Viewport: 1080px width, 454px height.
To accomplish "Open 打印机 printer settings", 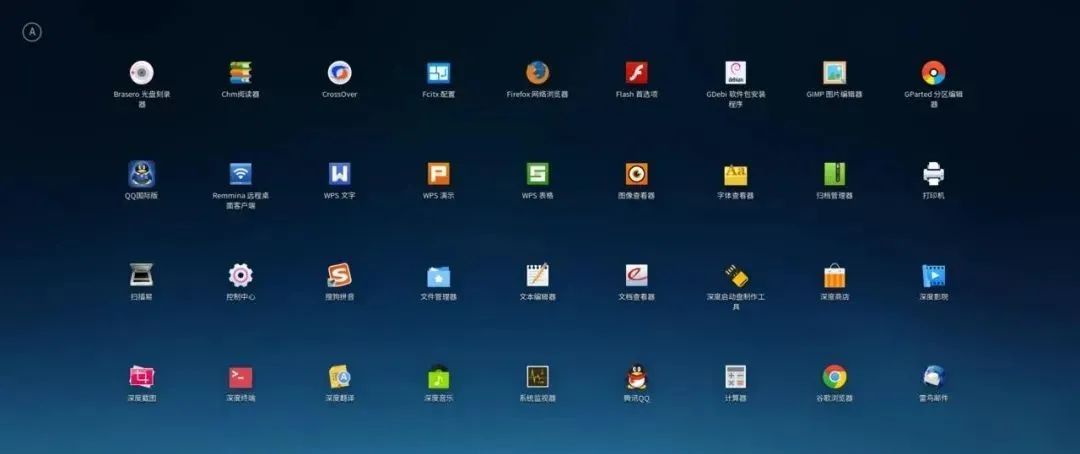I will pos(933,174).
